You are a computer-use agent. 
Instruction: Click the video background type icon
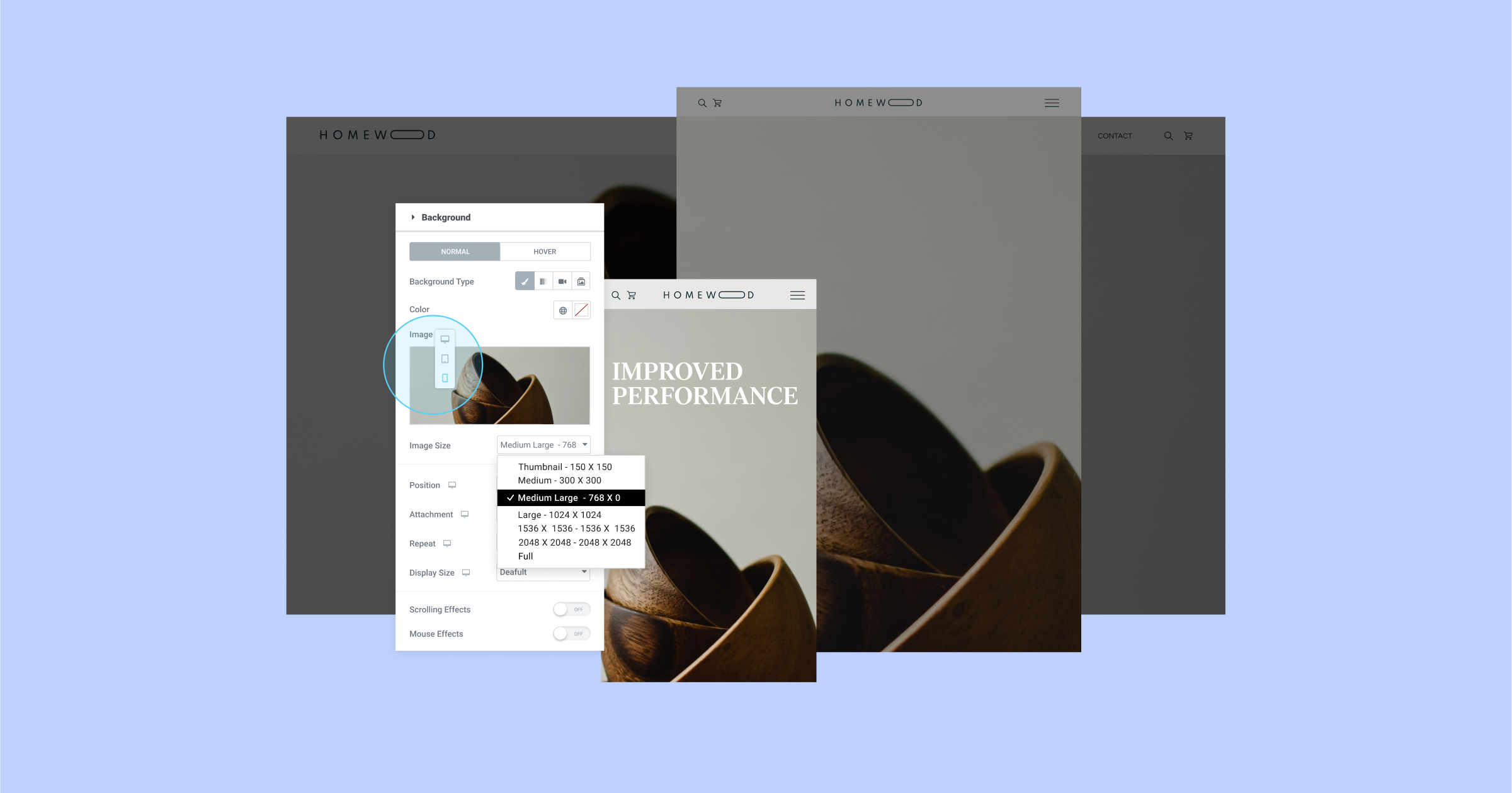coord(561,281)
